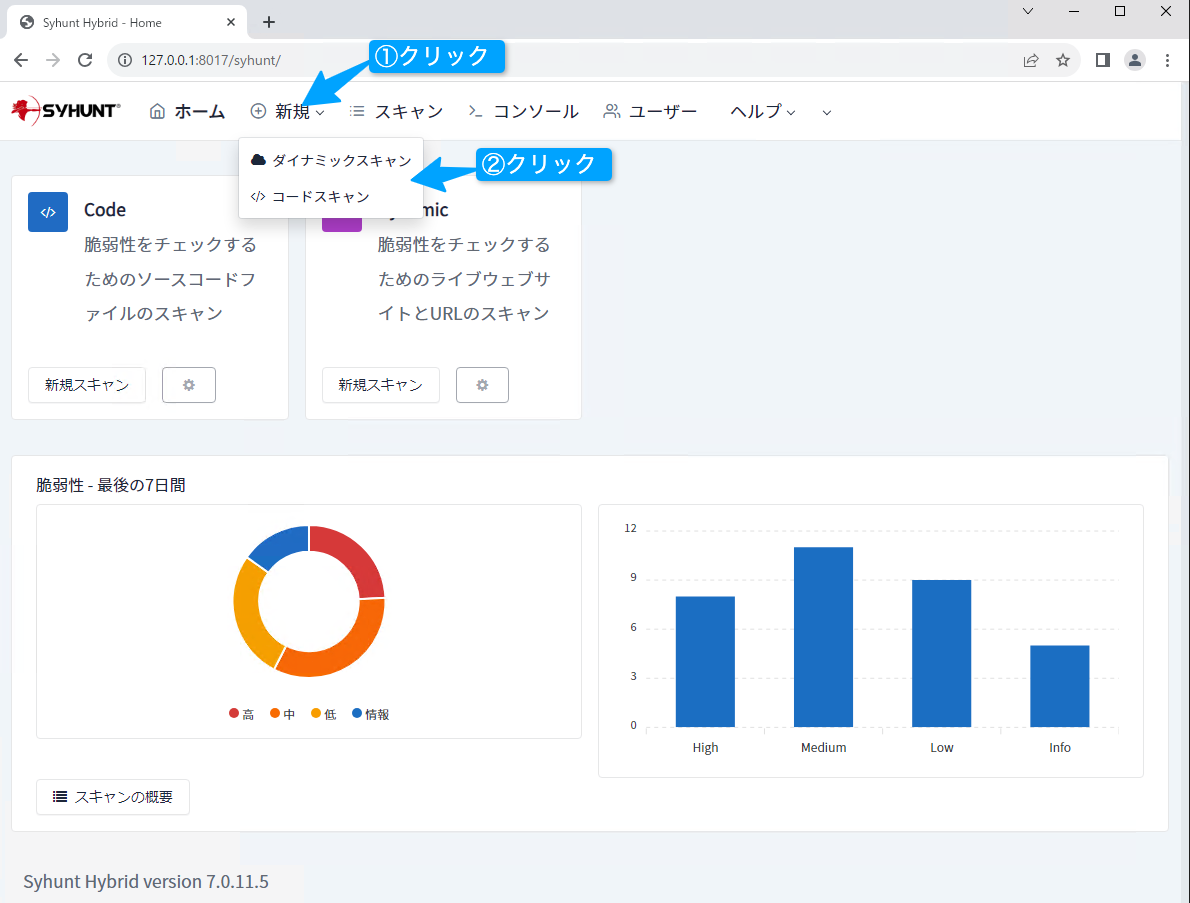Click the Syhunt Hybrid version 7.0.11.5 text
This screenshot has width=1190, height=903.
click(146, 881)
